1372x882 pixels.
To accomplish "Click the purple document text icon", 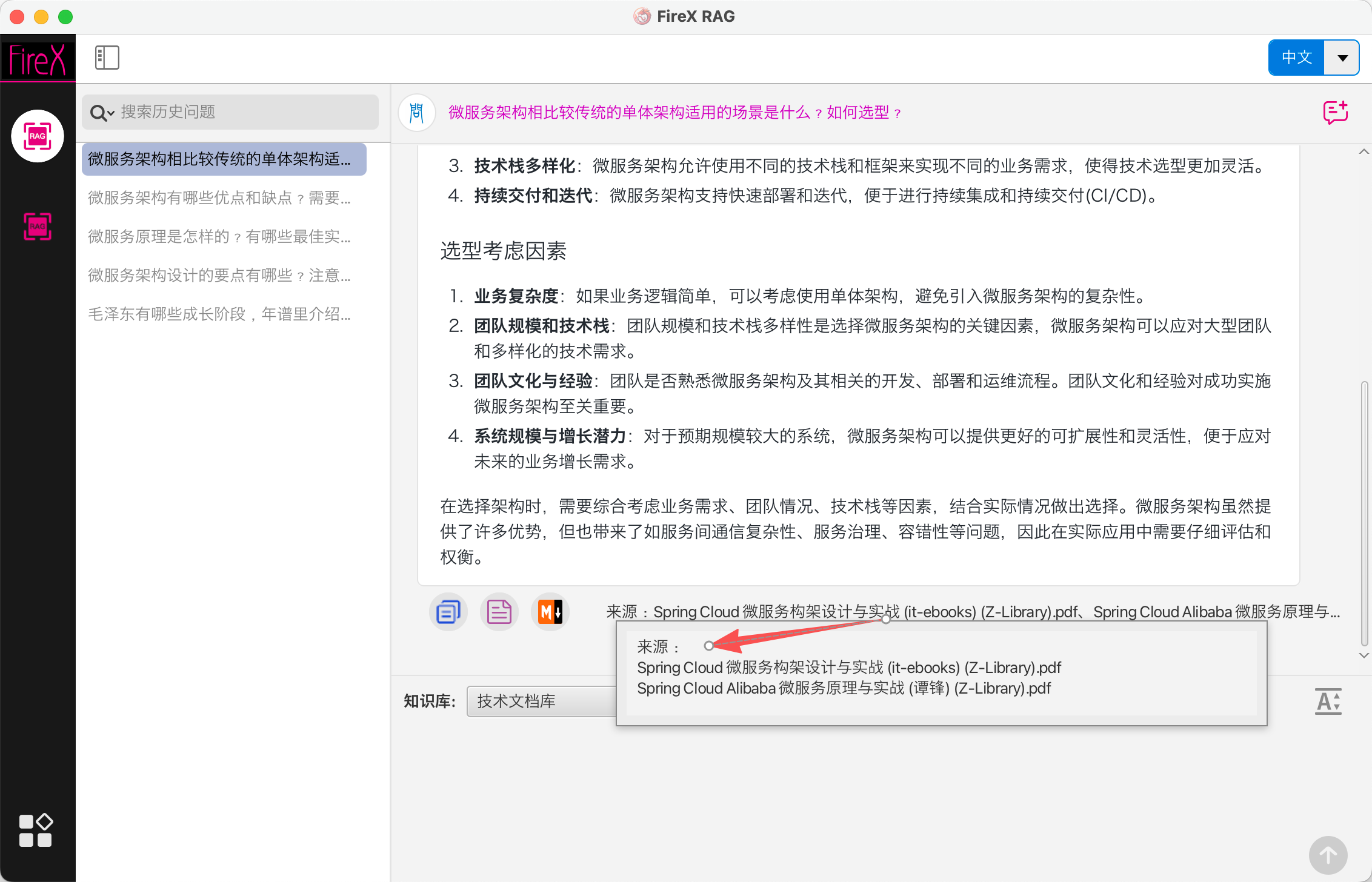I will [x=499, y=612].
